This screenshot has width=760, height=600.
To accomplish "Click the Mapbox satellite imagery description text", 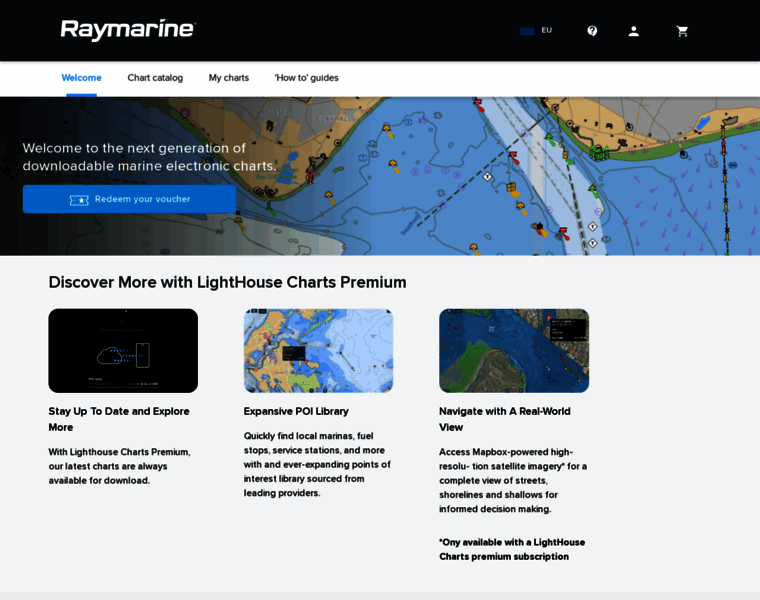I will point(513,481).
